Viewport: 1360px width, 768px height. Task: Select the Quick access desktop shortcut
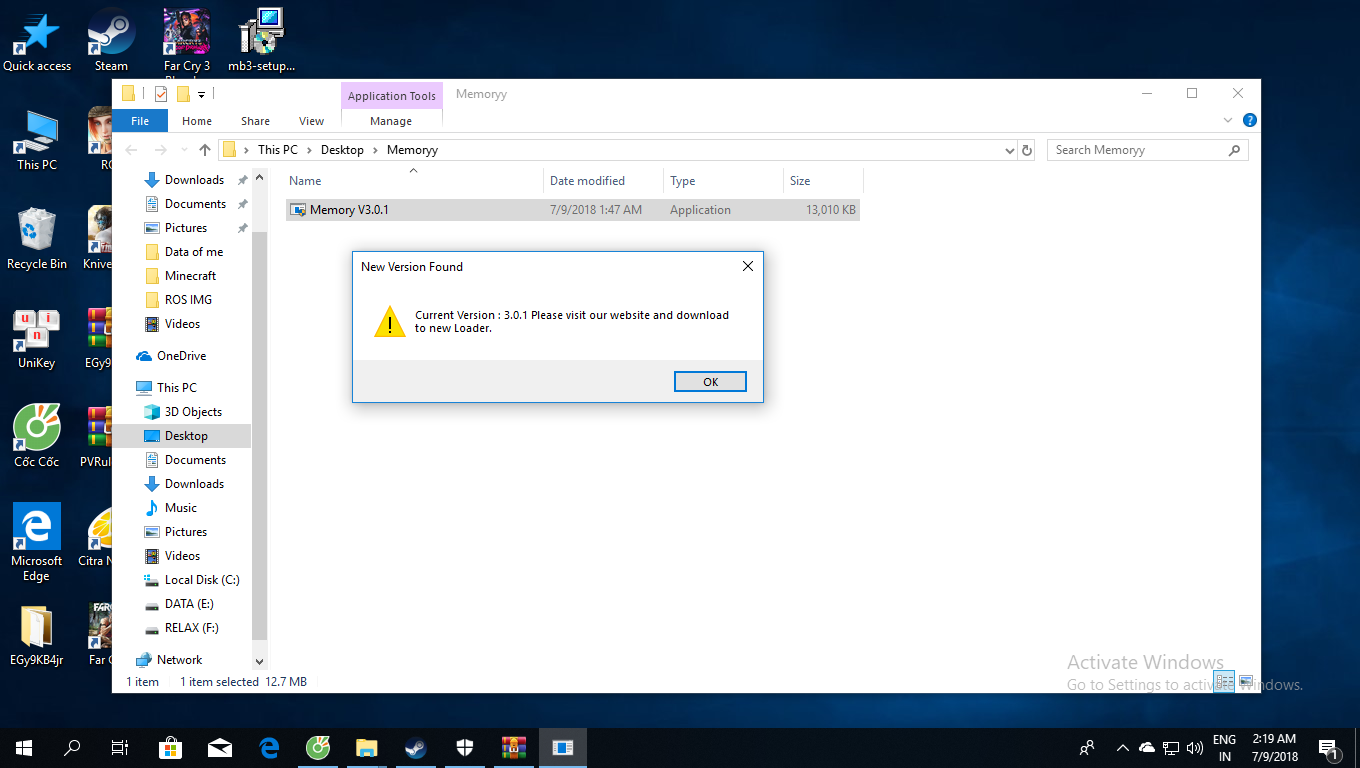(x=37, y=41)
